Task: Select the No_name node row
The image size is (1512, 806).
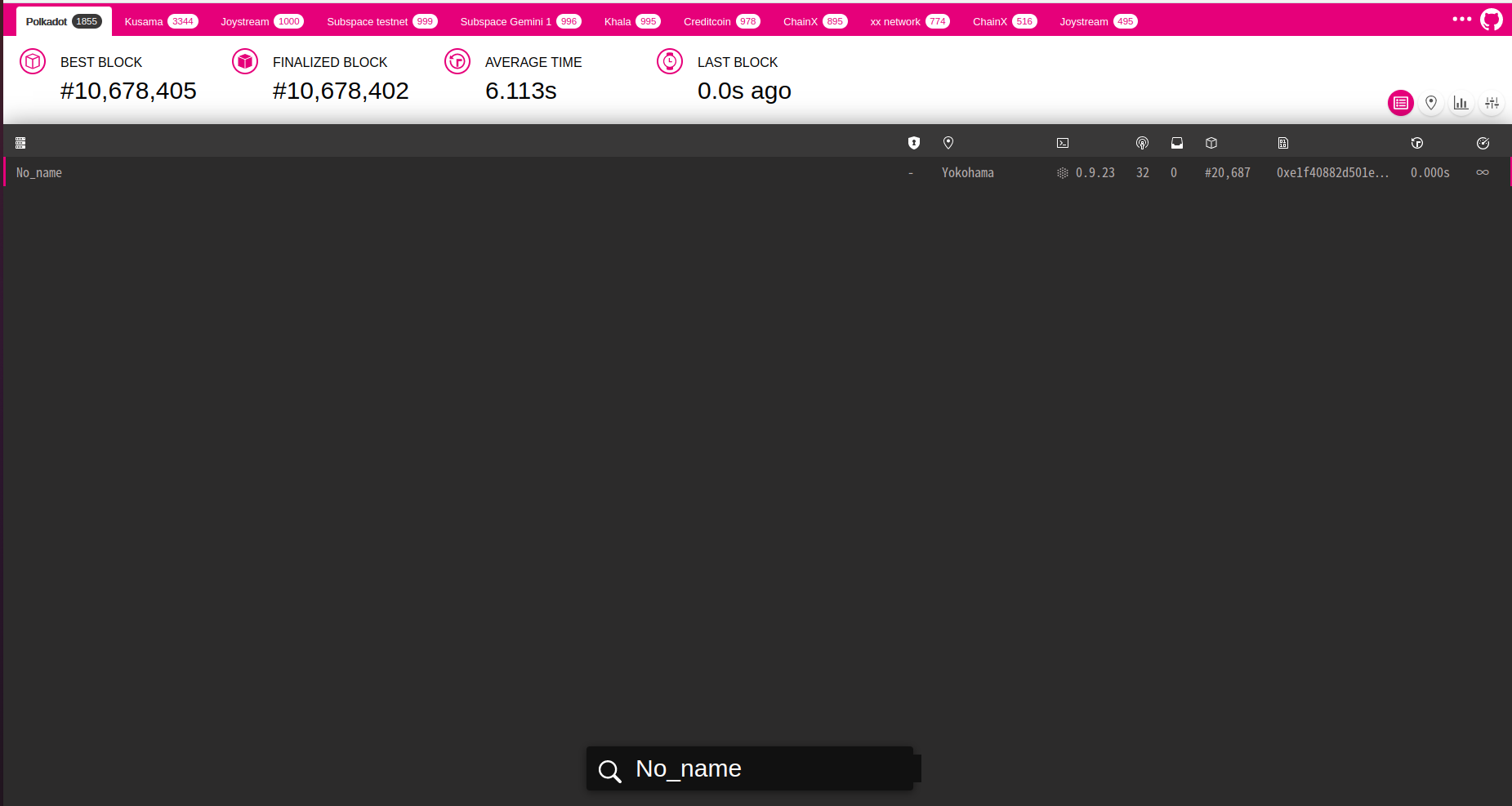Action: click(x=327, y=172)
